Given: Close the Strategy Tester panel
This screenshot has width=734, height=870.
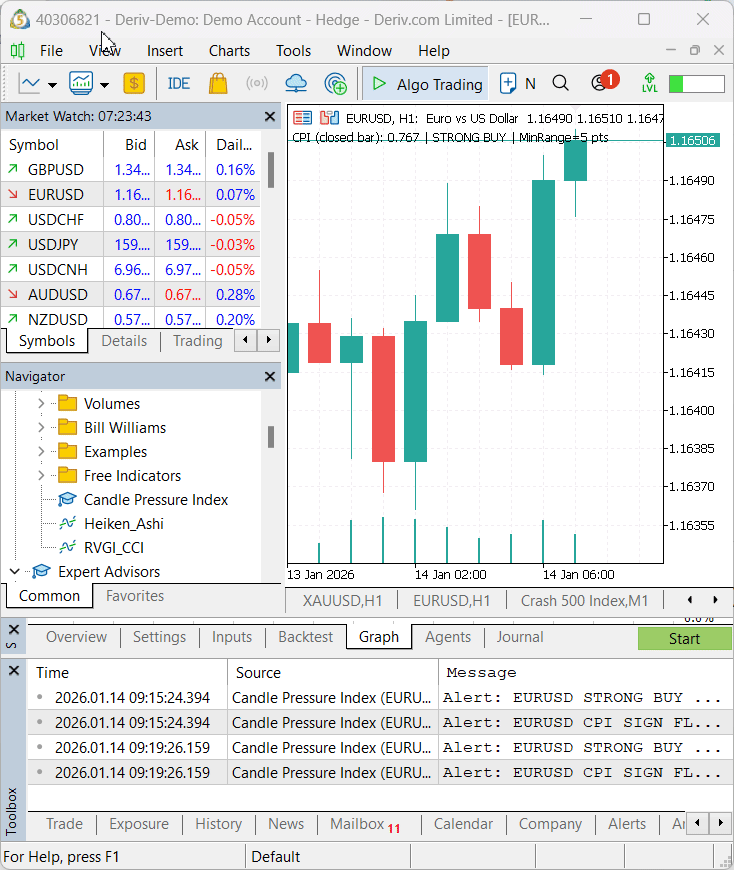Looking at the screenshot, I should [14, 629].
